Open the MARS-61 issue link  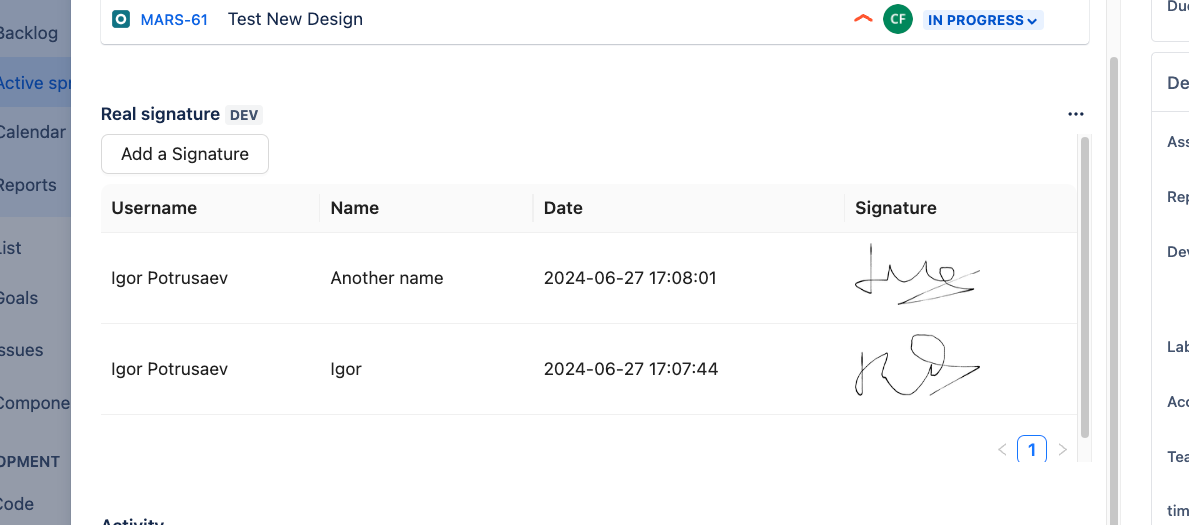tap(174, 20)
